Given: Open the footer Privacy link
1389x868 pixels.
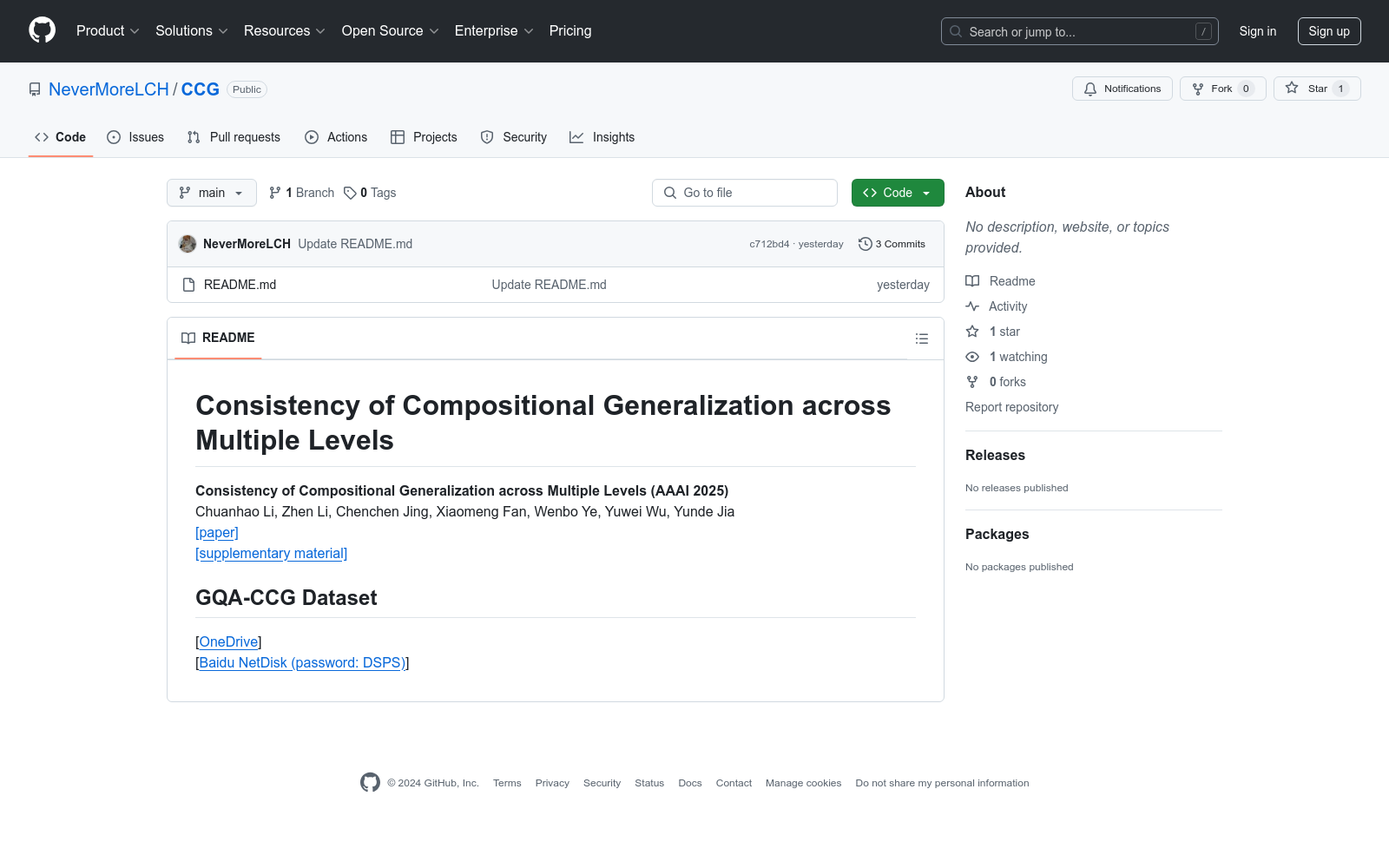Looking at the screenshot, I should pyautogui.click(x=552, y=783).
